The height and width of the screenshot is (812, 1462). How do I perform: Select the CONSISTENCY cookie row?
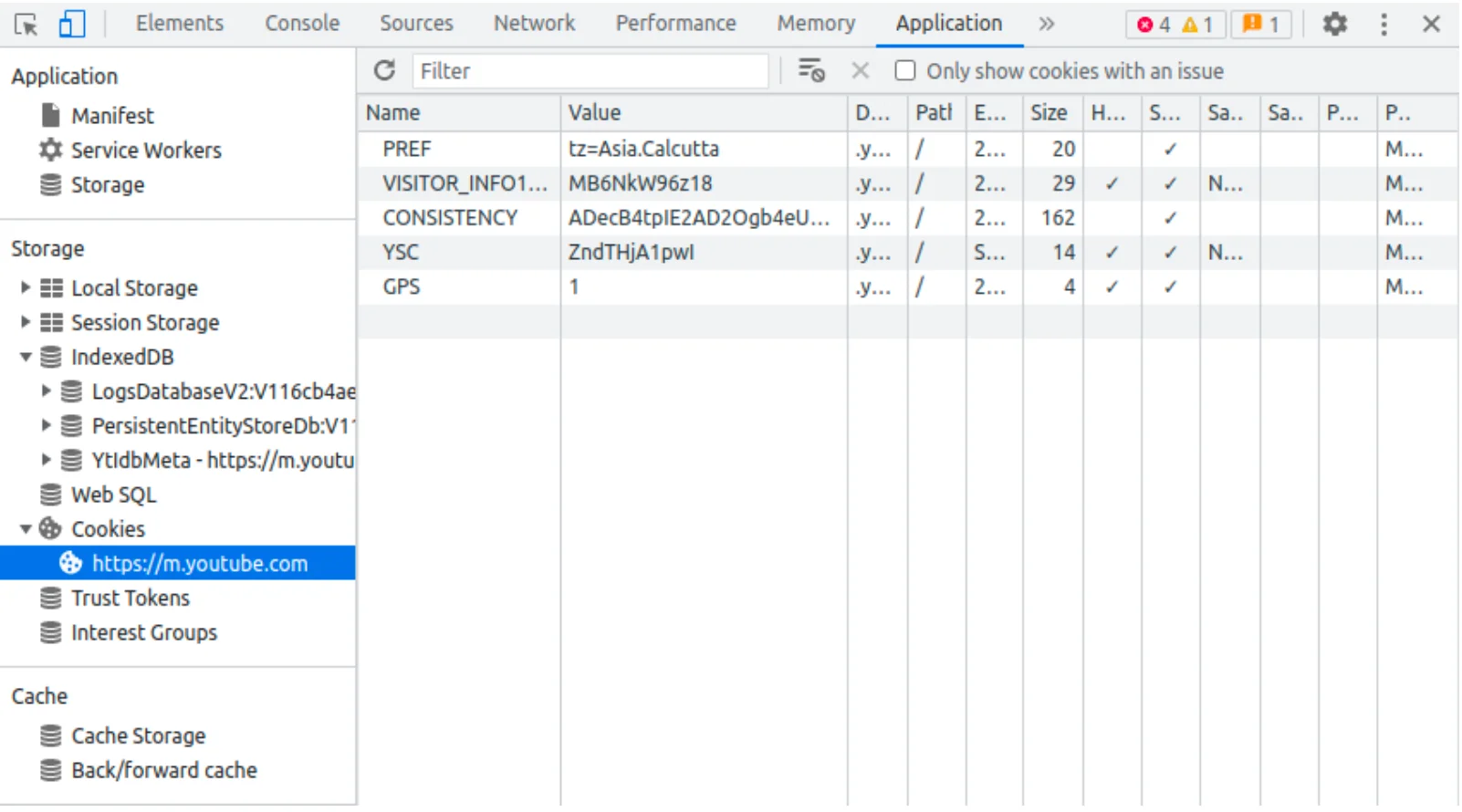point(908,219)
